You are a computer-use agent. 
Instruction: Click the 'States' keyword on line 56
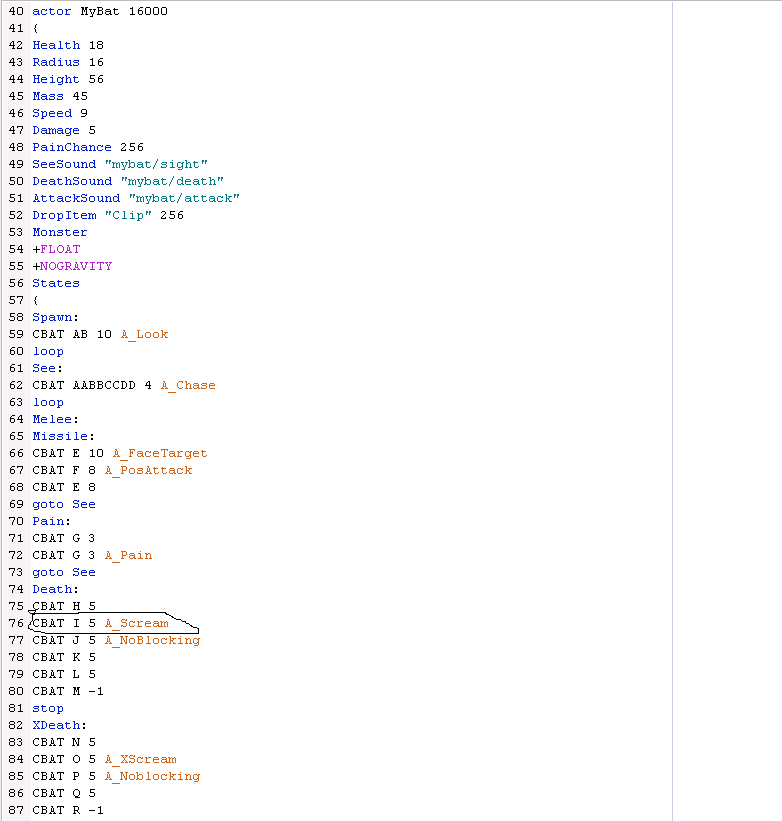[56, 283]
